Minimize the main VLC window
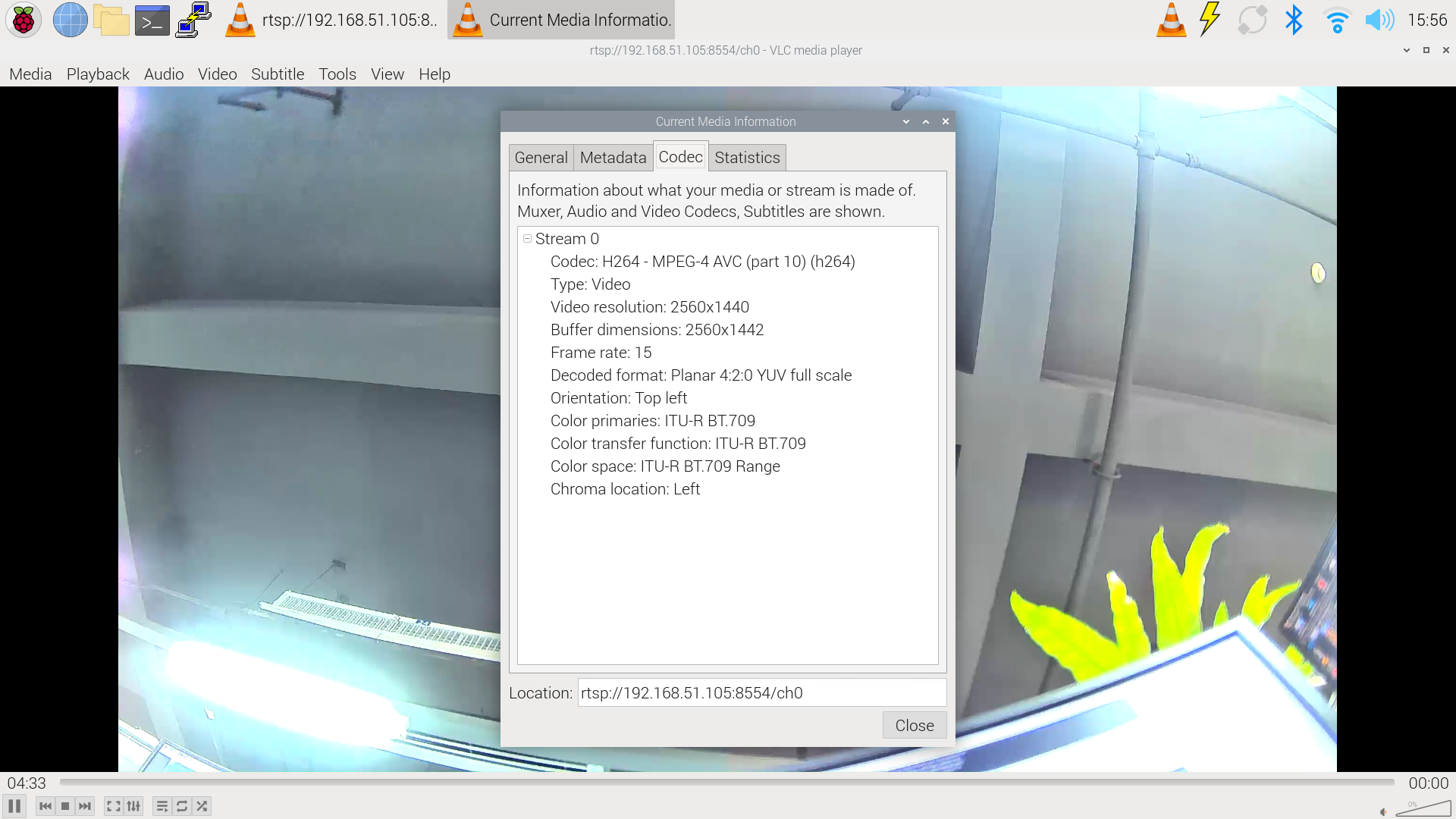 [x=1407, y=50]
